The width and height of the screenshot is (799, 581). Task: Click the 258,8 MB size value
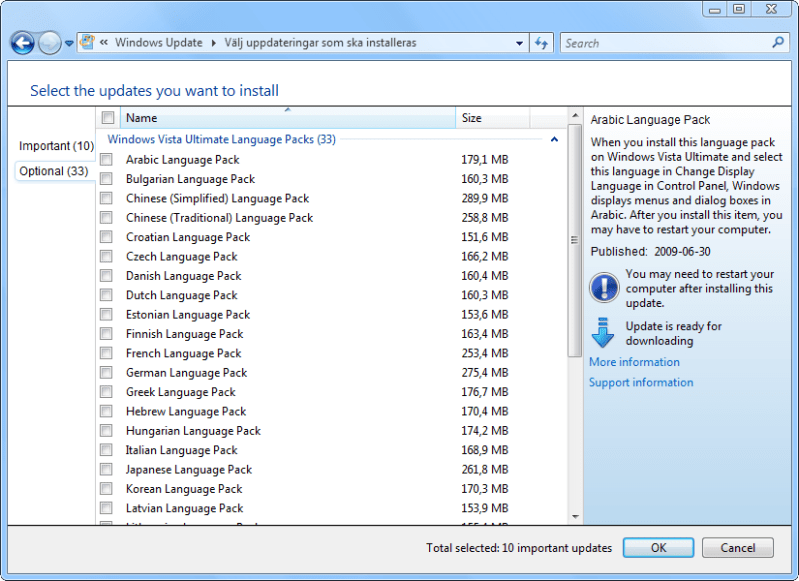(485, 218)
